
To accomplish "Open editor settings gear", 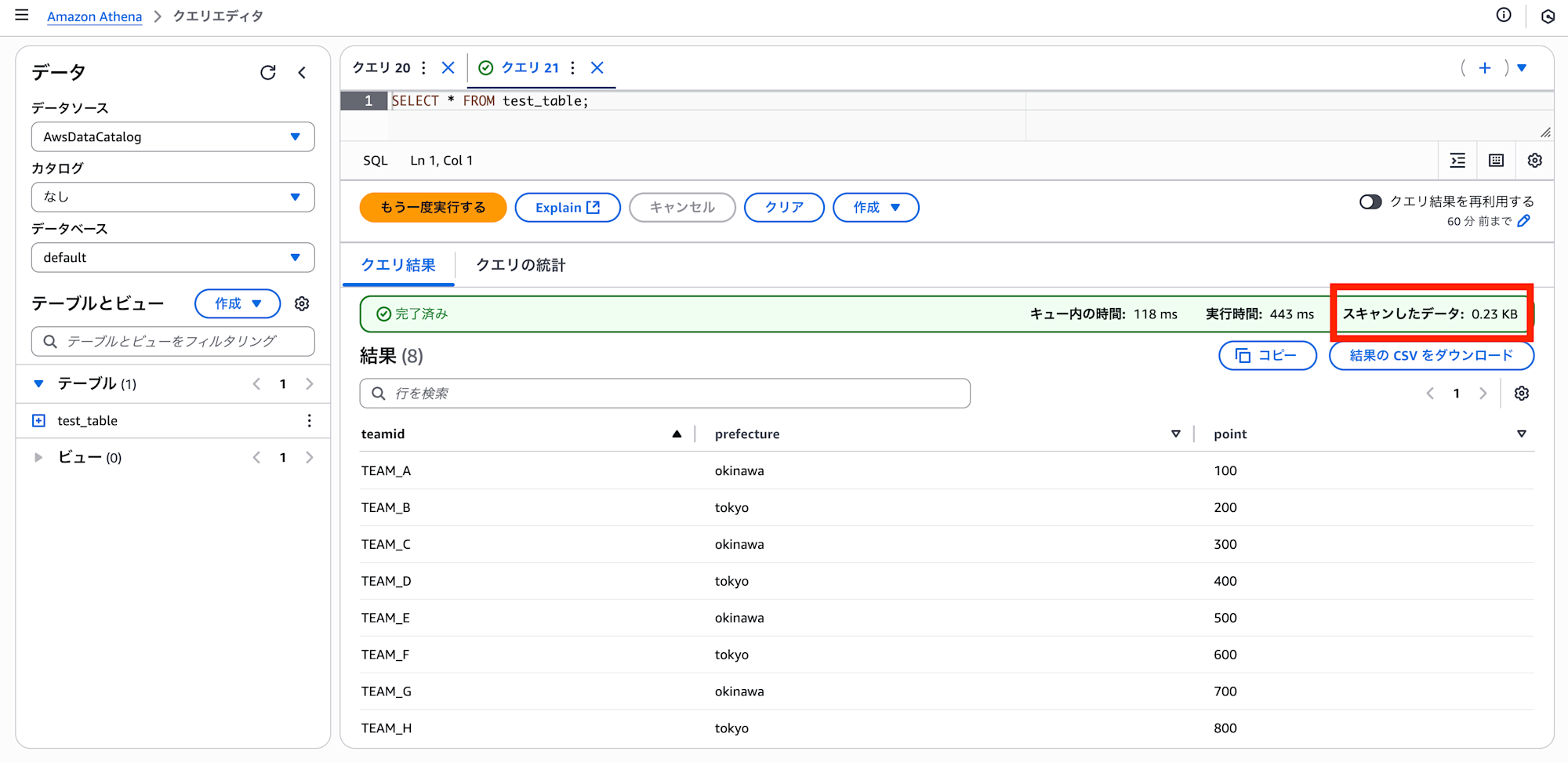I will pos(1535,161).
